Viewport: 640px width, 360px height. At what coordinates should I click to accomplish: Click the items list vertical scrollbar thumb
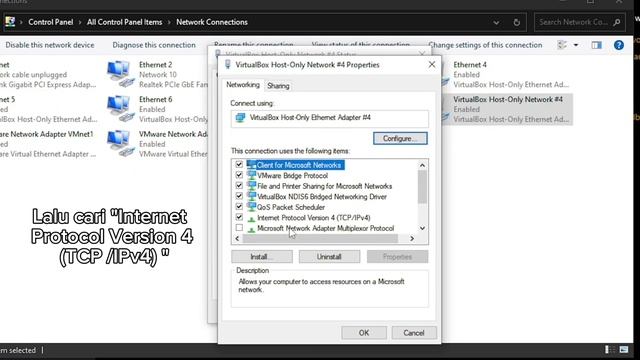tap(422, 187)
